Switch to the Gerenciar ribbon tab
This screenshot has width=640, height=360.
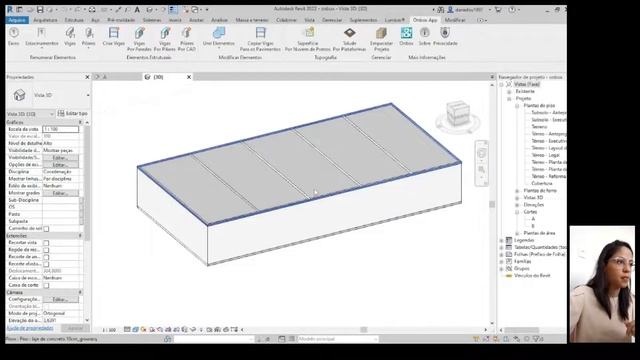(332, 20)
